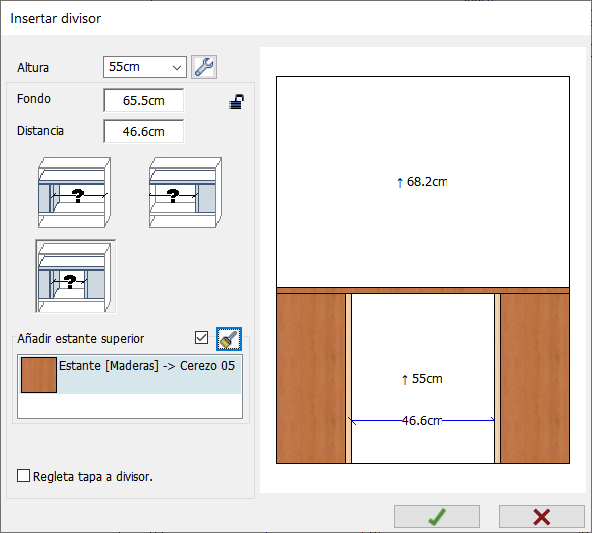Image resolution: width=592 pixels, height=533 pixels.
Task: Select the left-side divider placement icon
Action: click(74, 193)
